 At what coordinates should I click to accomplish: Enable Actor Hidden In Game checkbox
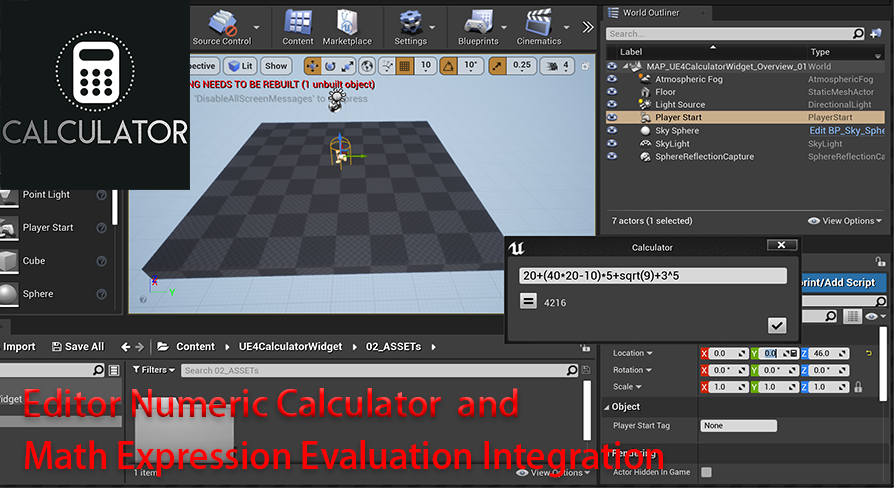pos(706,472)
